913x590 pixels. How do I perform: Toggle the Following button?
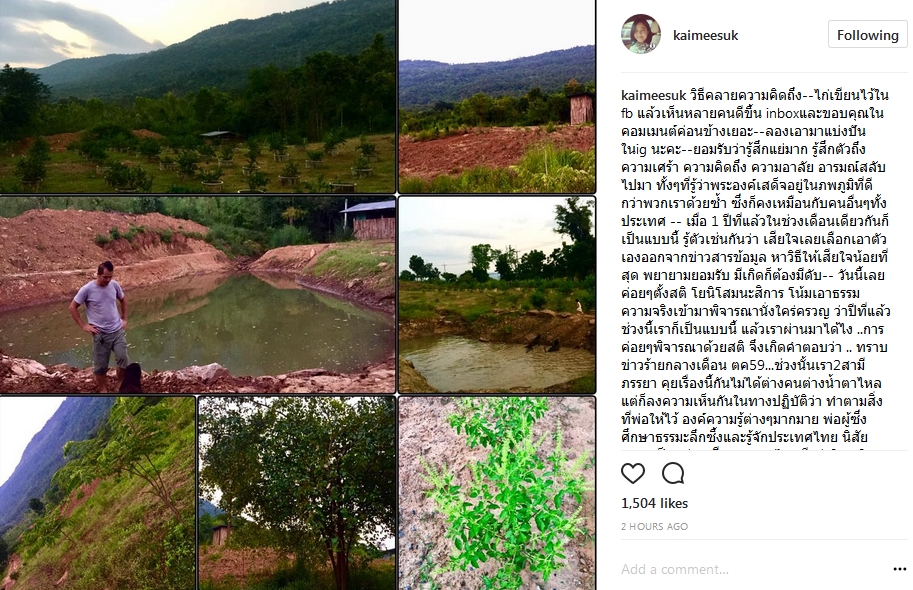[x=867, y=35]
